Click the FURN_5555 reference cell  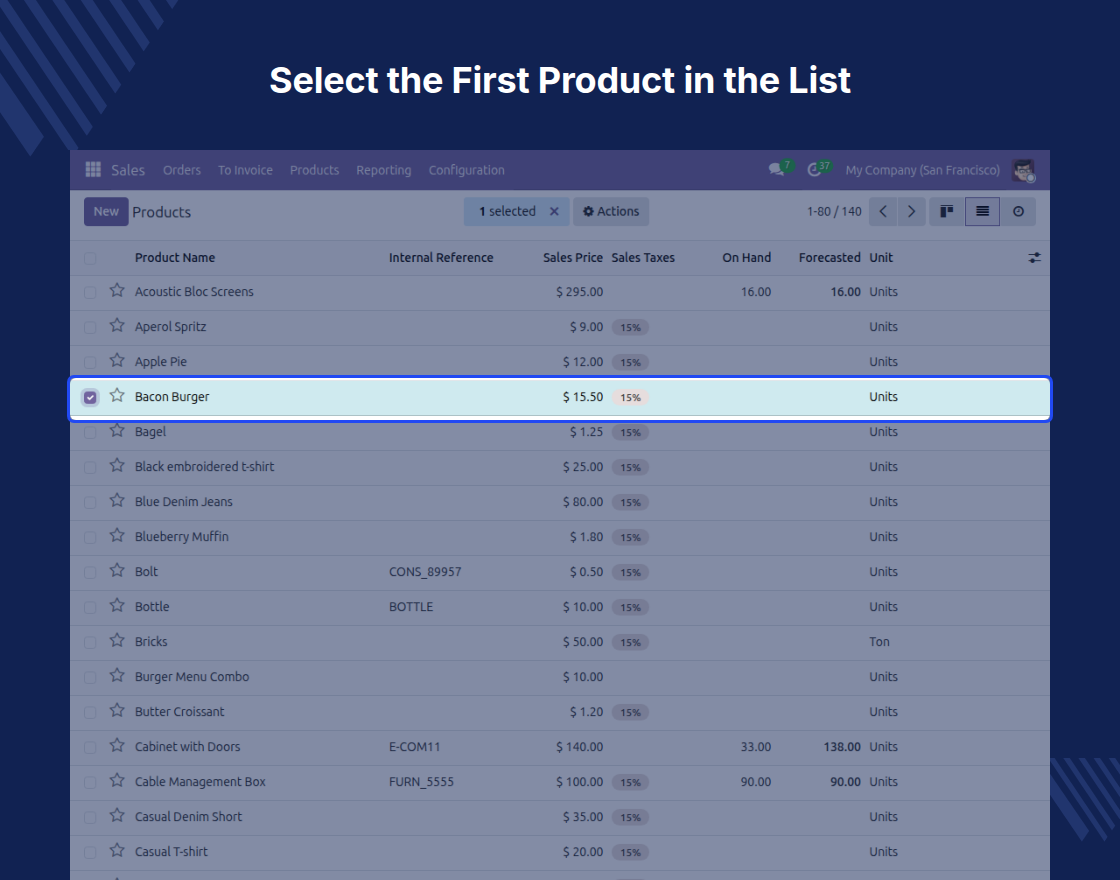pyautogui.click(x=421, y=782)
